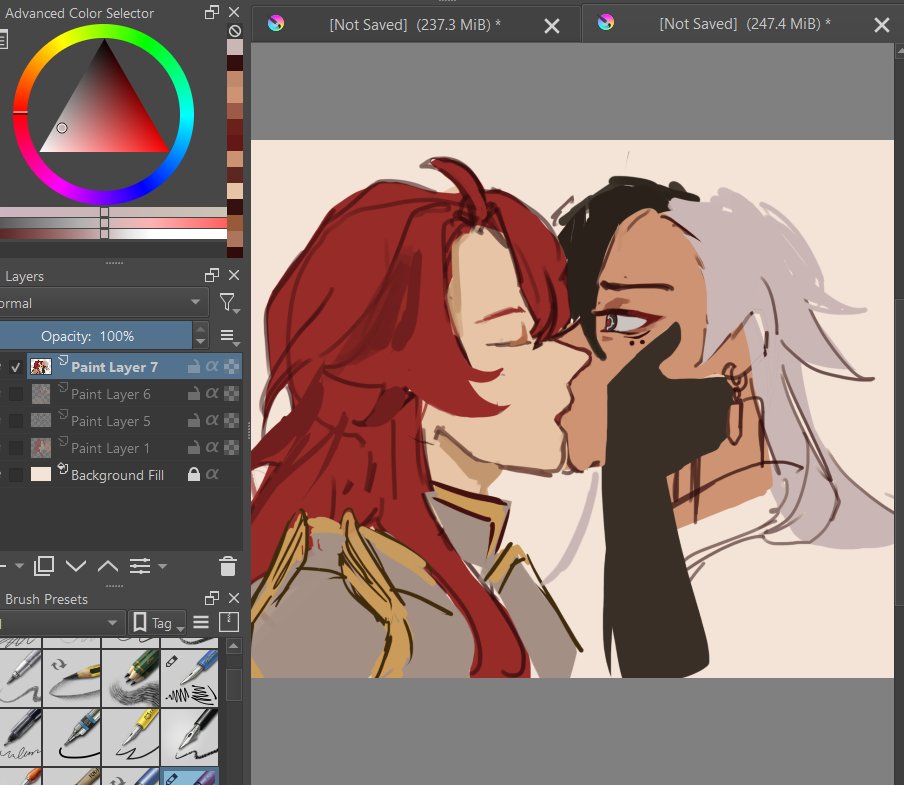Select the yellow pencil brush preset

pos(72,678)
